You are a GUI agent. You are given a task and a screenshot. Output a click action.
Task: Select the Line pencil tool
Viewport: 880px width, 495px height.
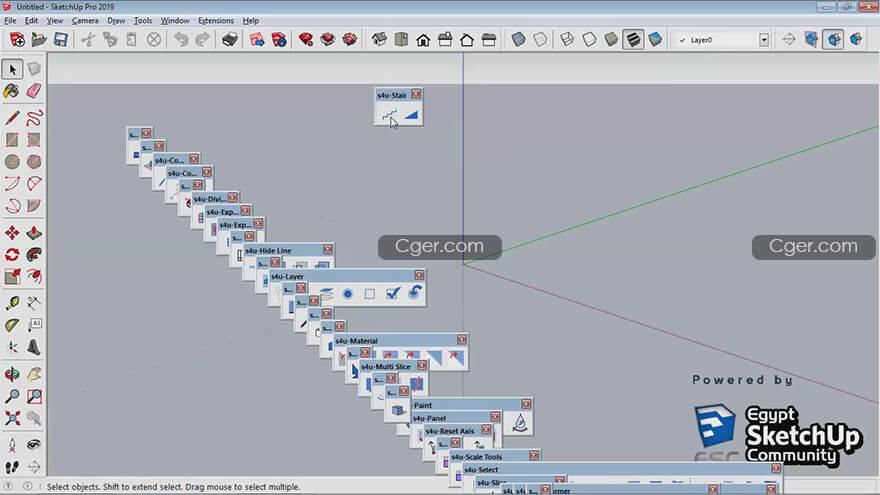[x=12, y=118]
